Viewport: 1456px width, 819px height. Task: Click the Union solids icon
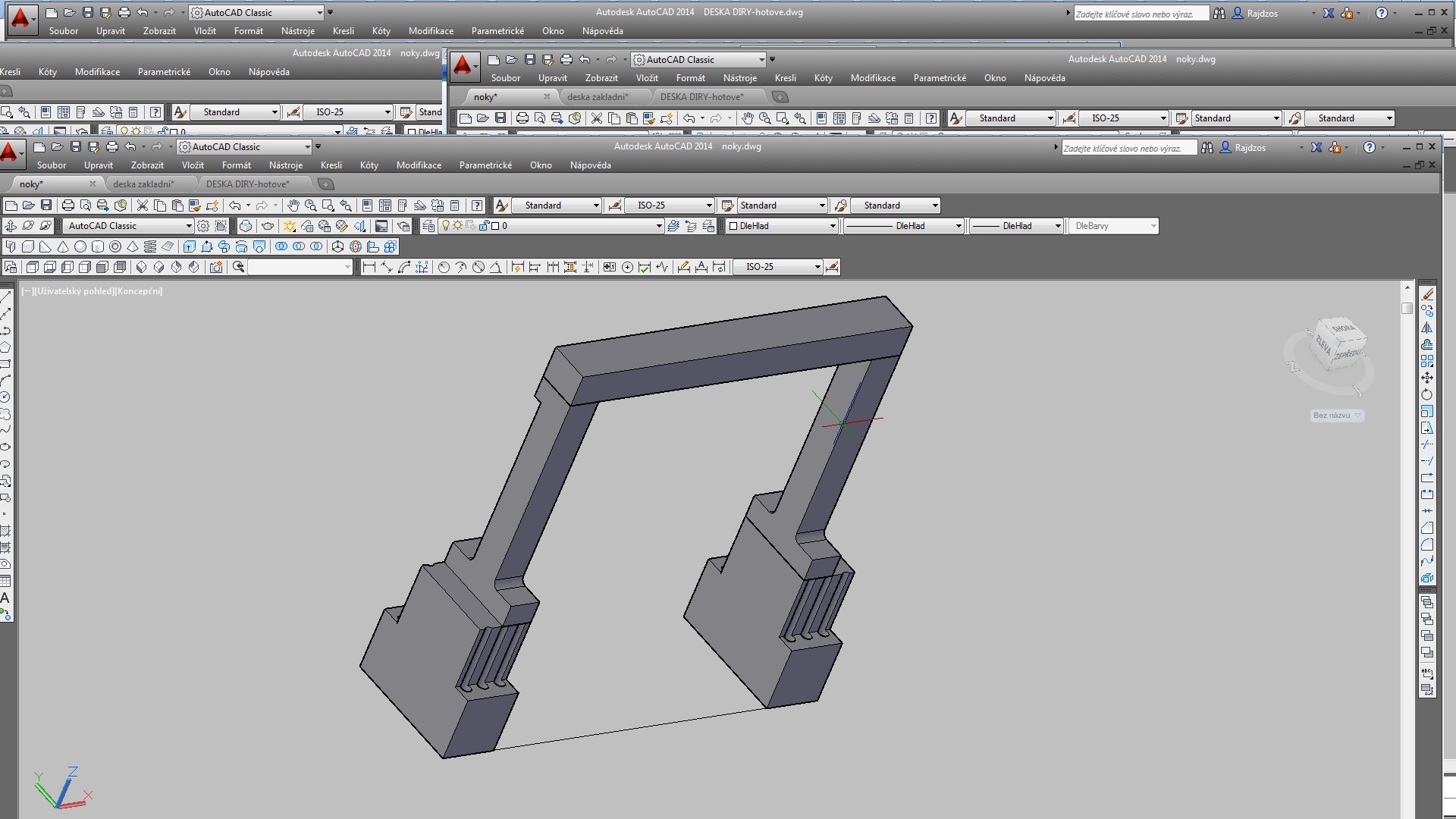click(x=281, y=246)
